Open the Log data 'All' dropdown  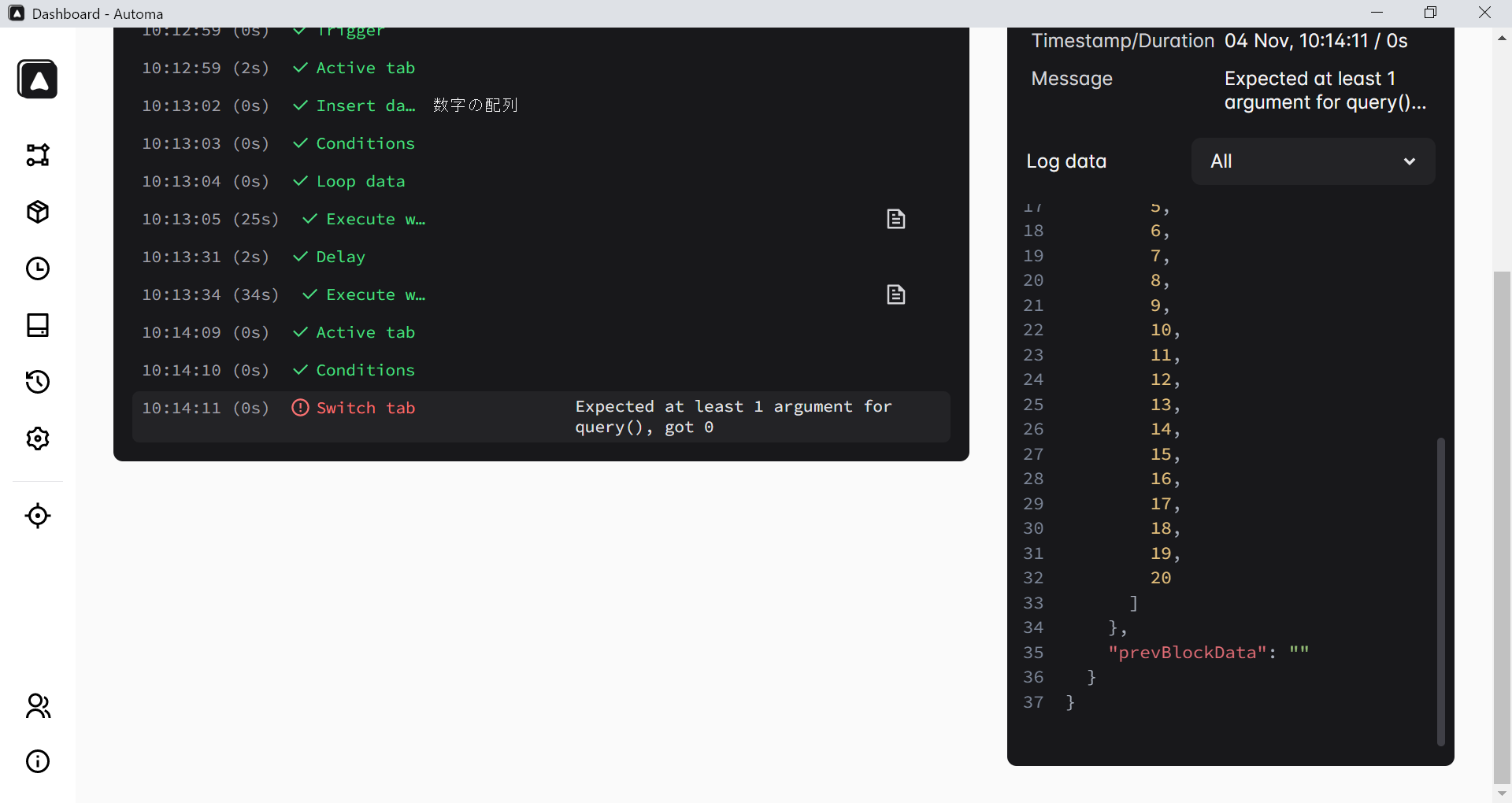[x=1312, y=161]
